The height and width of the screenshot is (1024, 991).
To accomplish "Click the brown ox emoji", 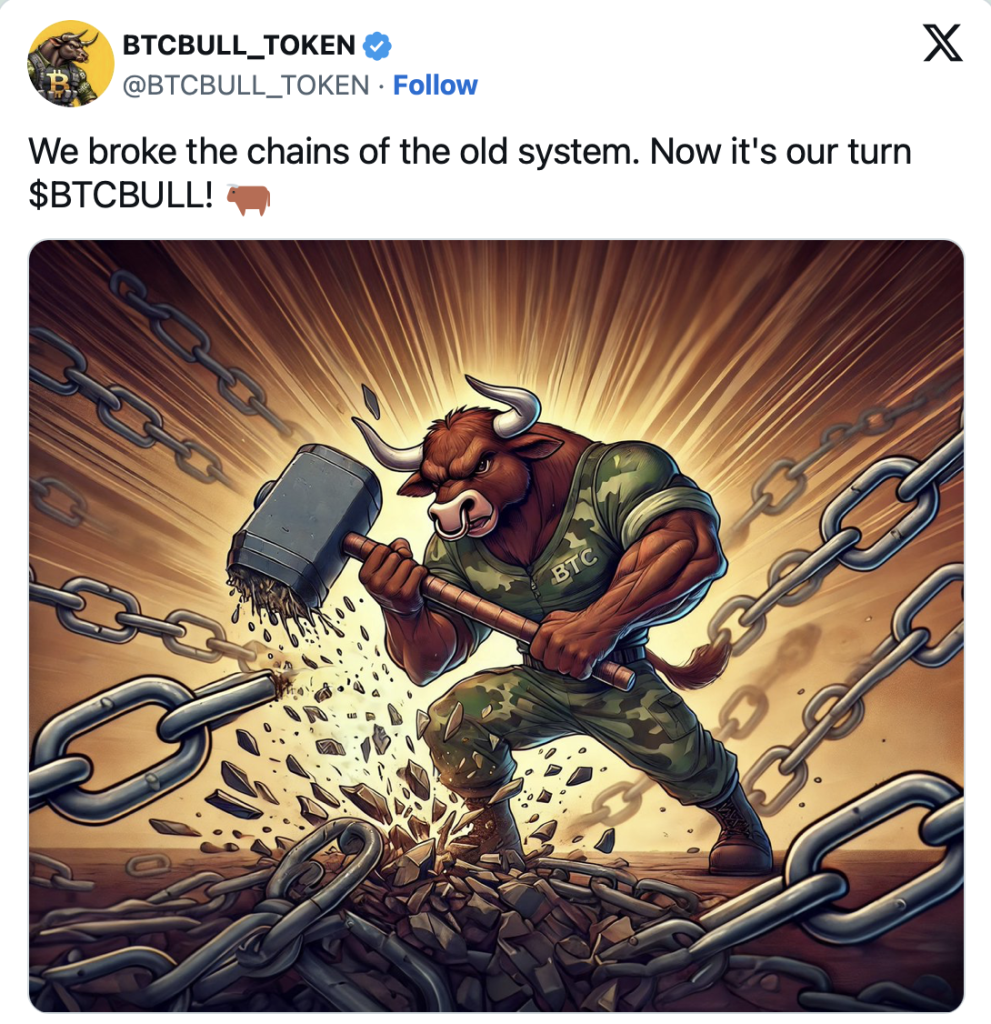I will pos(248,200).
